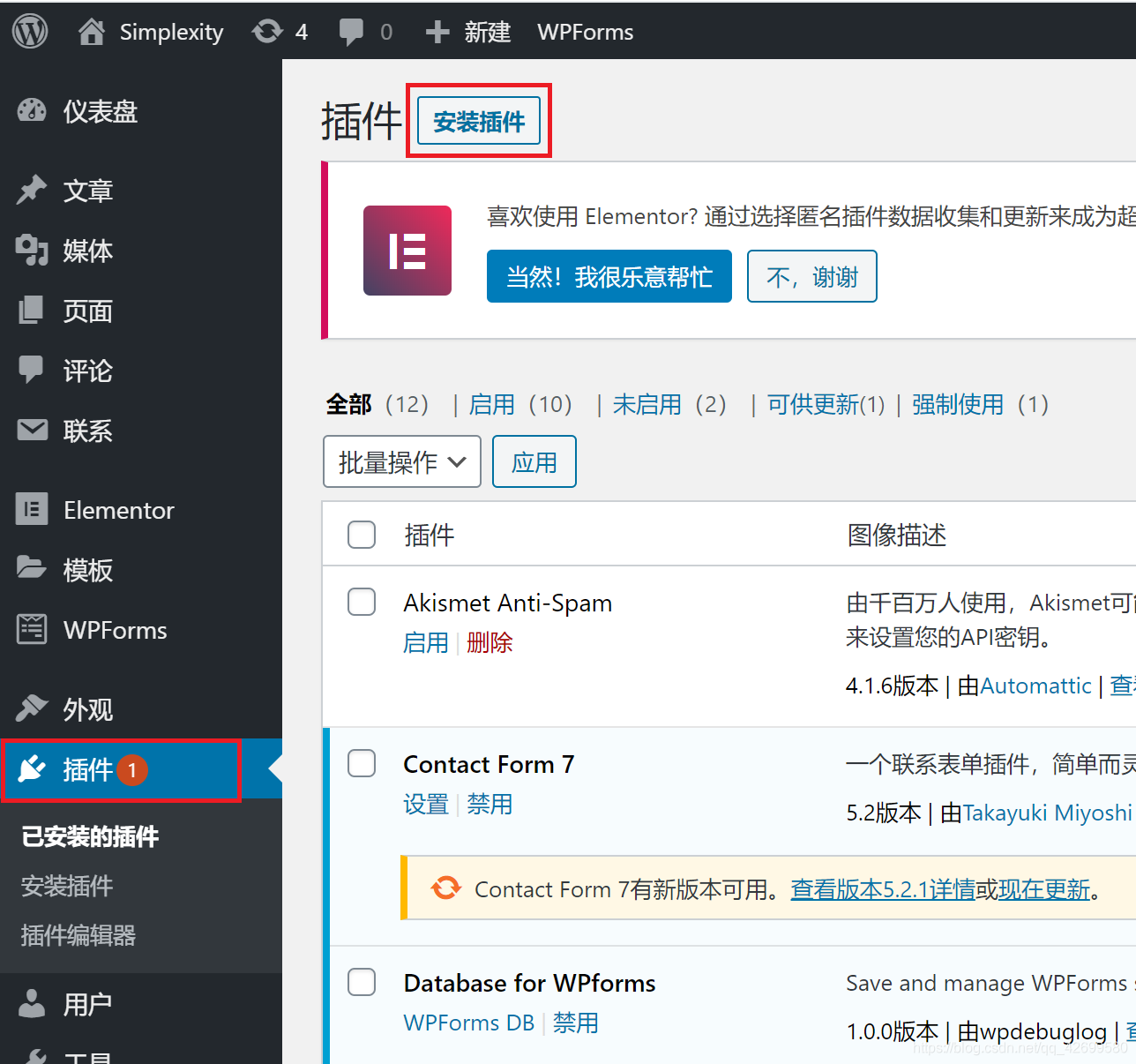
Task: Open 媒体 in the sidebar menu
Action: pyautogui.click(x=88, y=251)
